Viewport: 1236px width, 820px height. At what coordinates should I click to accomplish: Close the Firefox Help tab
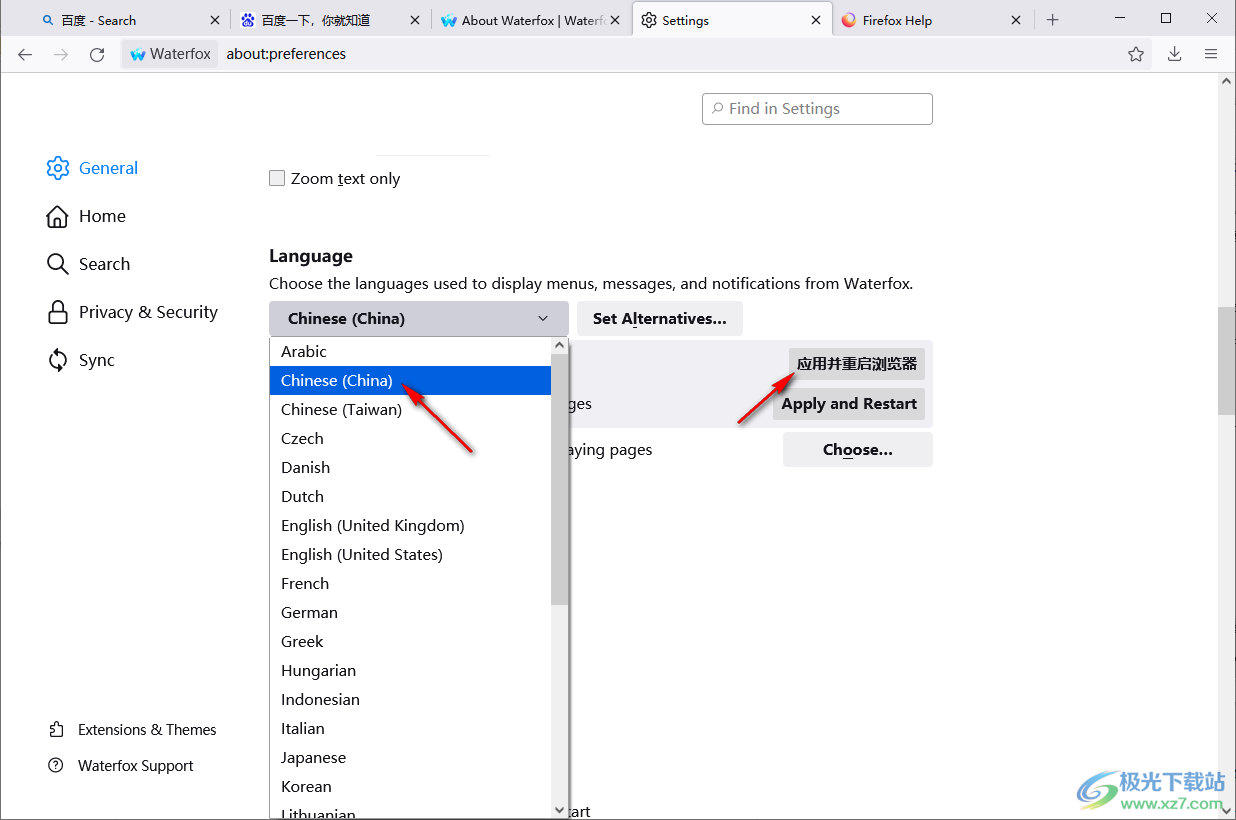1016,20
